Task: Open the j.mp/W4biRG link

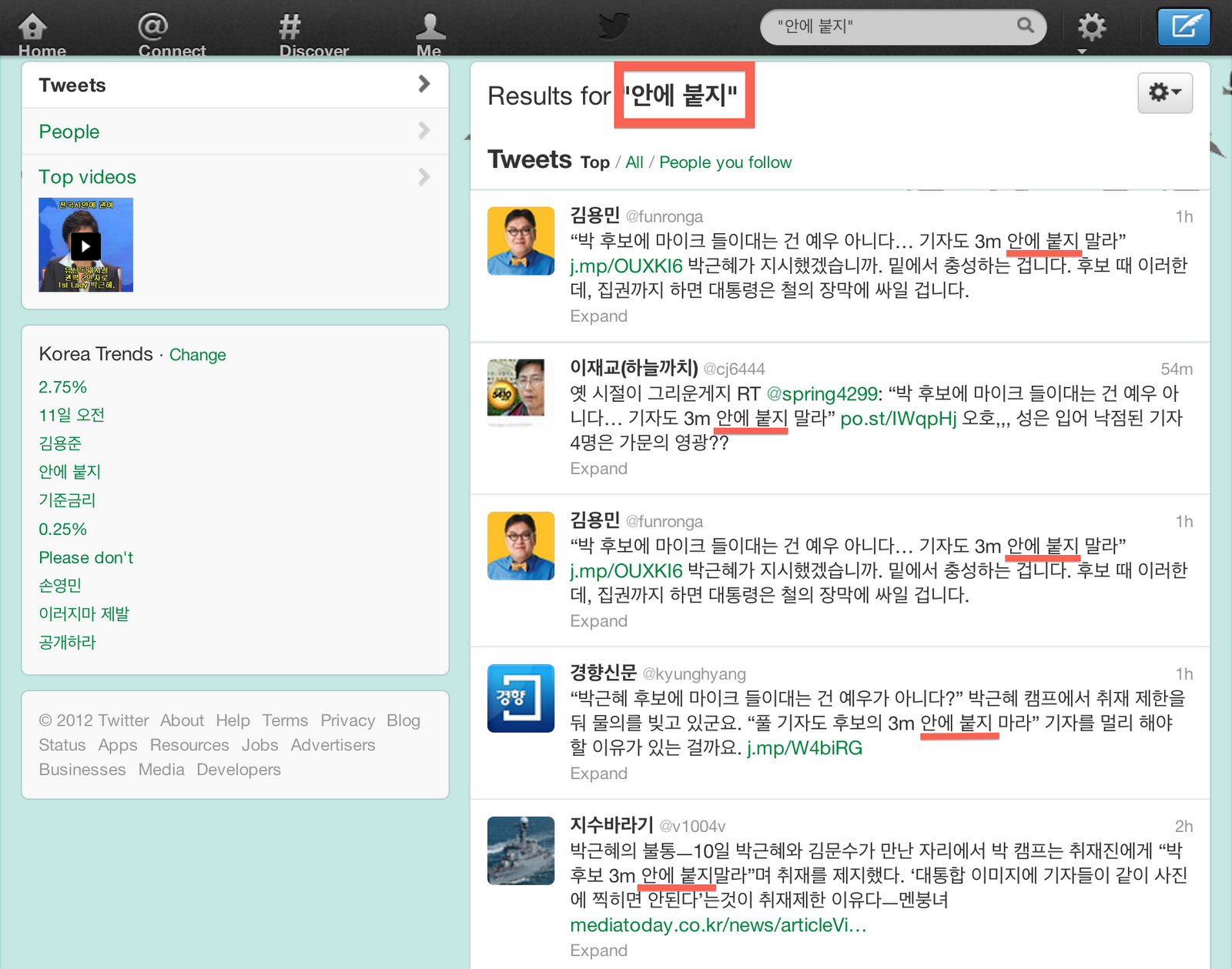Action: (x=804, y=748)
